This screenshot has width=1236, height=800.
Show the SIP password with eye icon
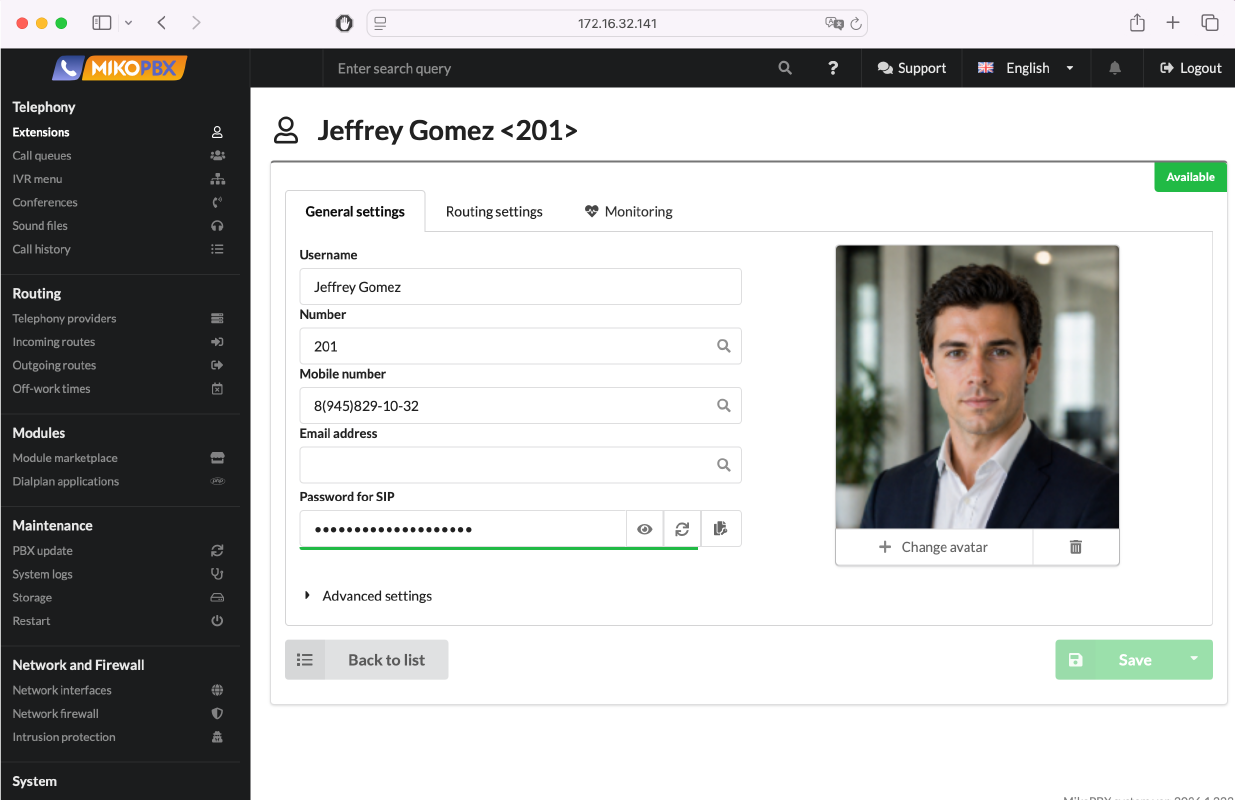click(x=645, y=529)
